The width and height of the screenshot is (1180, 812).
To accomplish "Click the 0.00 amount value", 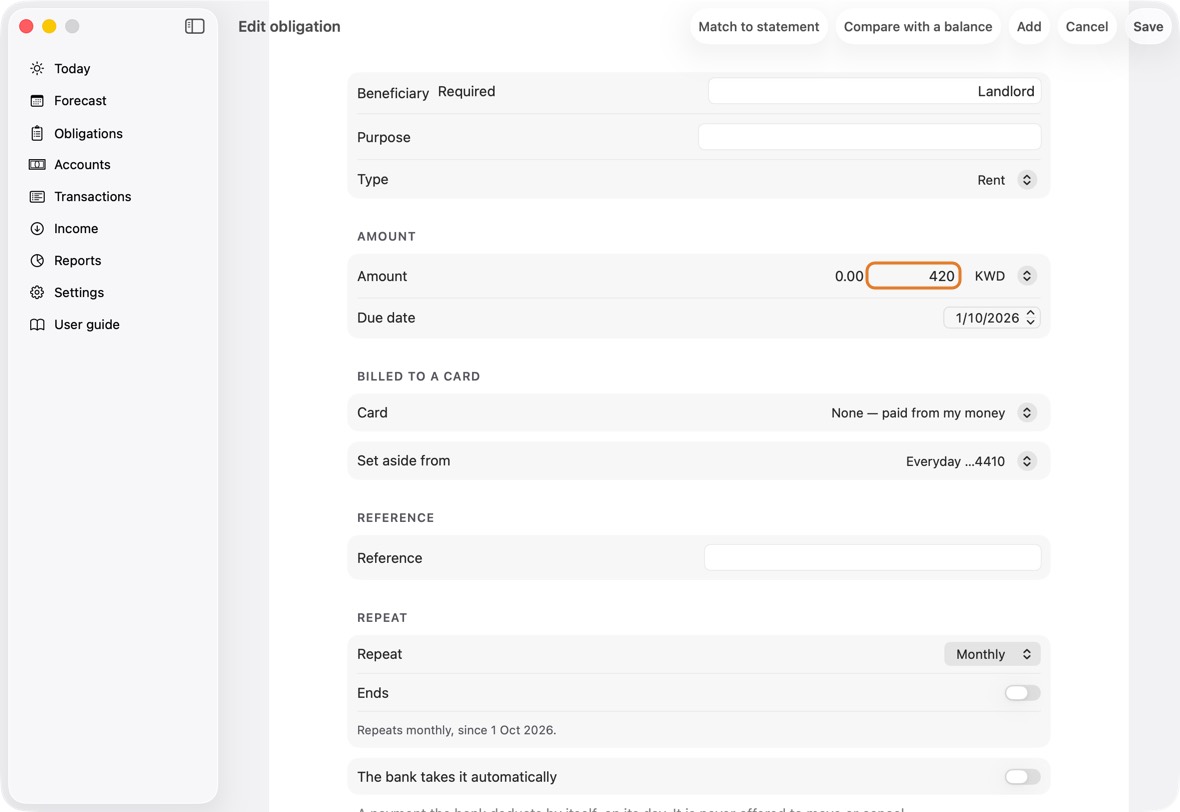I will 849,276.
